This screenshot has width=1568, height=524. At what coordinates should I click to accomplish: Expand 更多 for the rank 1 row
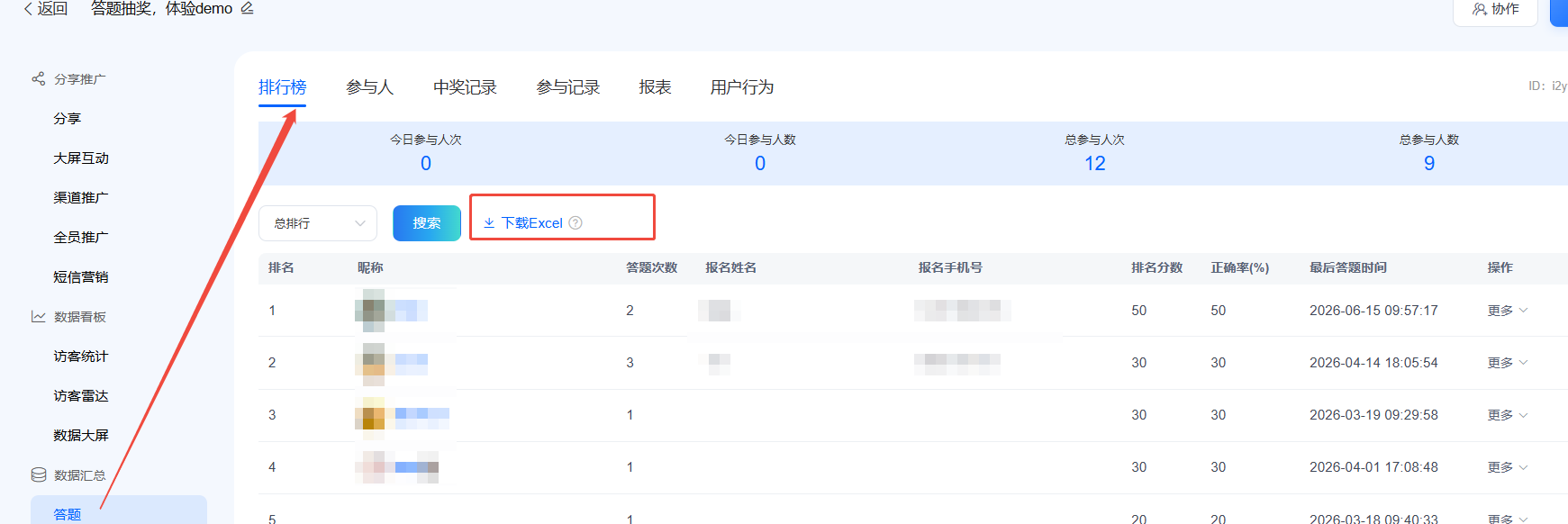click(1508, 311)
